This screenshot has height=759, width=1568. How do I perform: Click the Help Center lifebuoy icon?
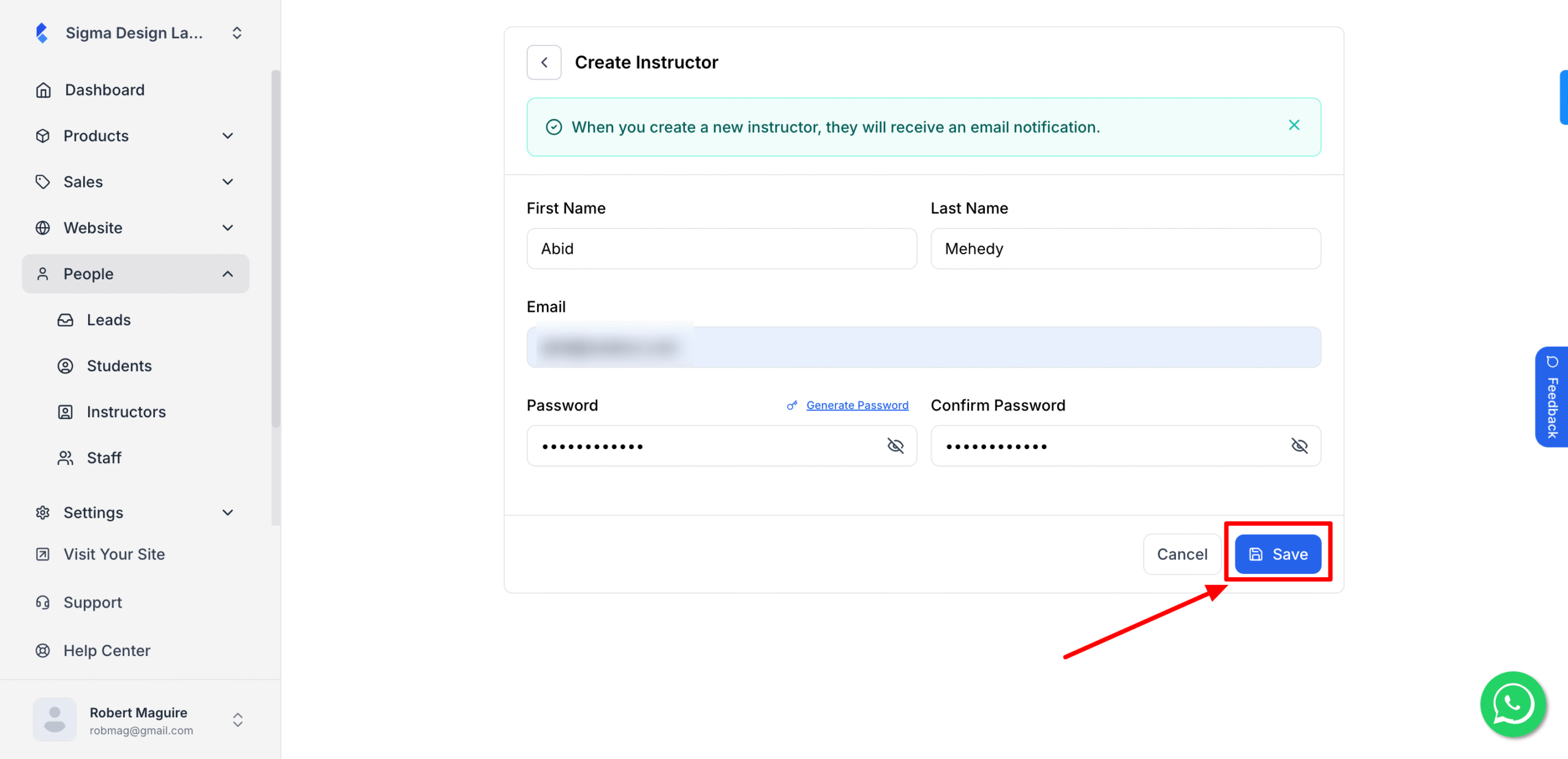tap(43, 651)
